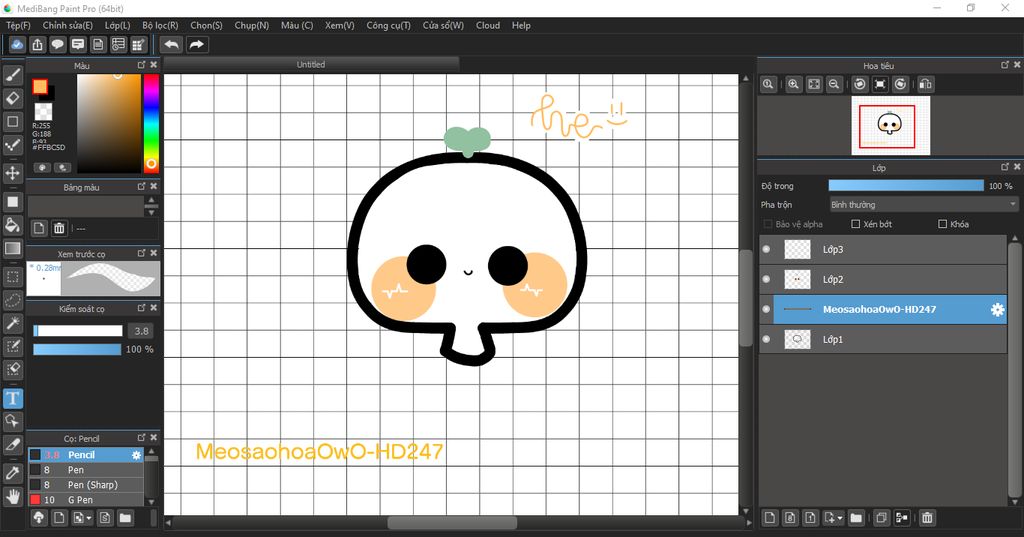
Task: Select the Eraser tool
Action: pos(12,98)
